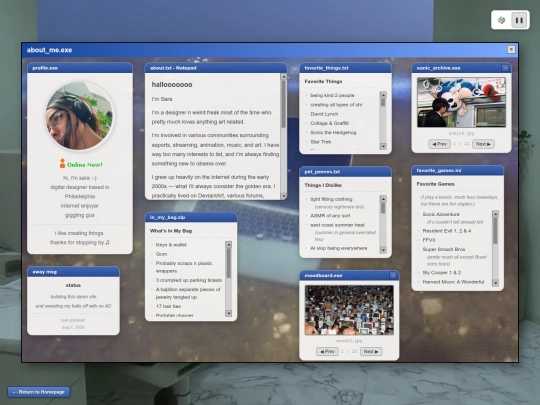Image resolution: width=540 pixels, height=405 pixels.
Task: Click the moodboard image filename caption
Action: [349, 341]
